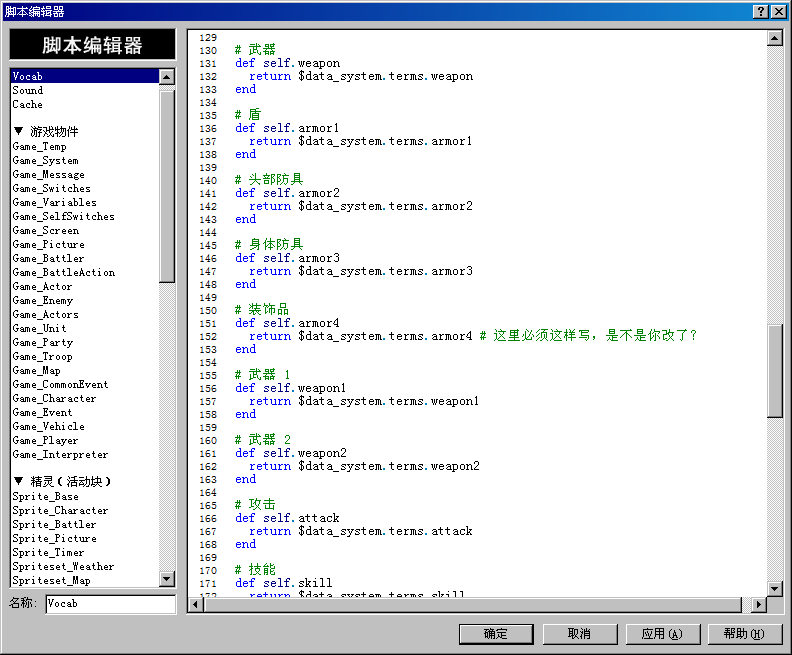This screenshot has height=655, width=792.
Task: Click the 确定 (OK) button
Action: 496,634
